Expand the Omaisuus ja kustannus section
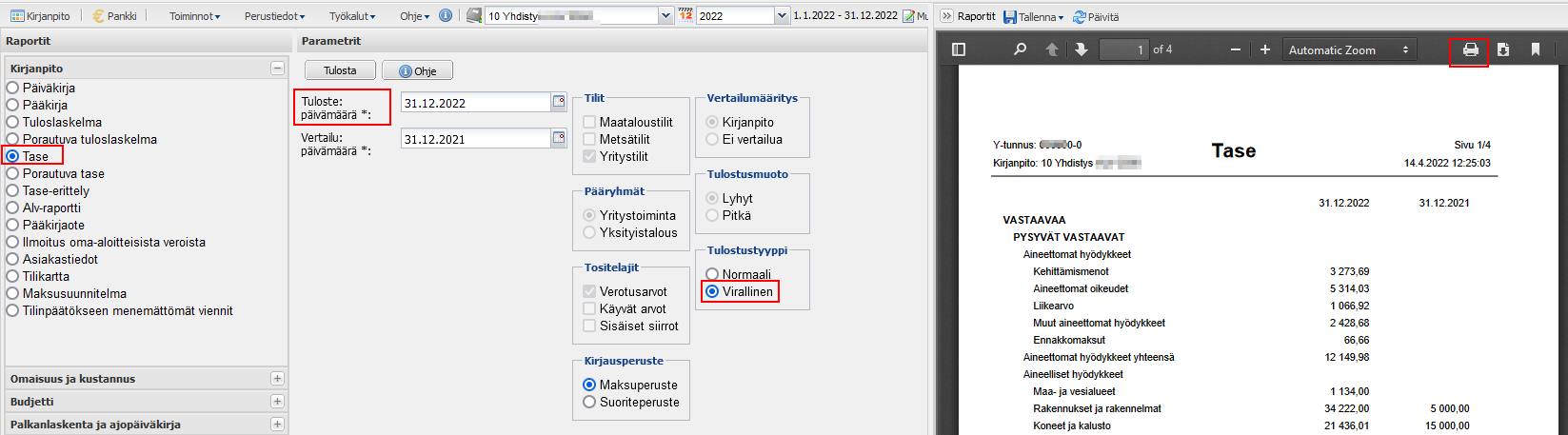The height and width of the screenshot is (435, 1568). click(277, 378)
